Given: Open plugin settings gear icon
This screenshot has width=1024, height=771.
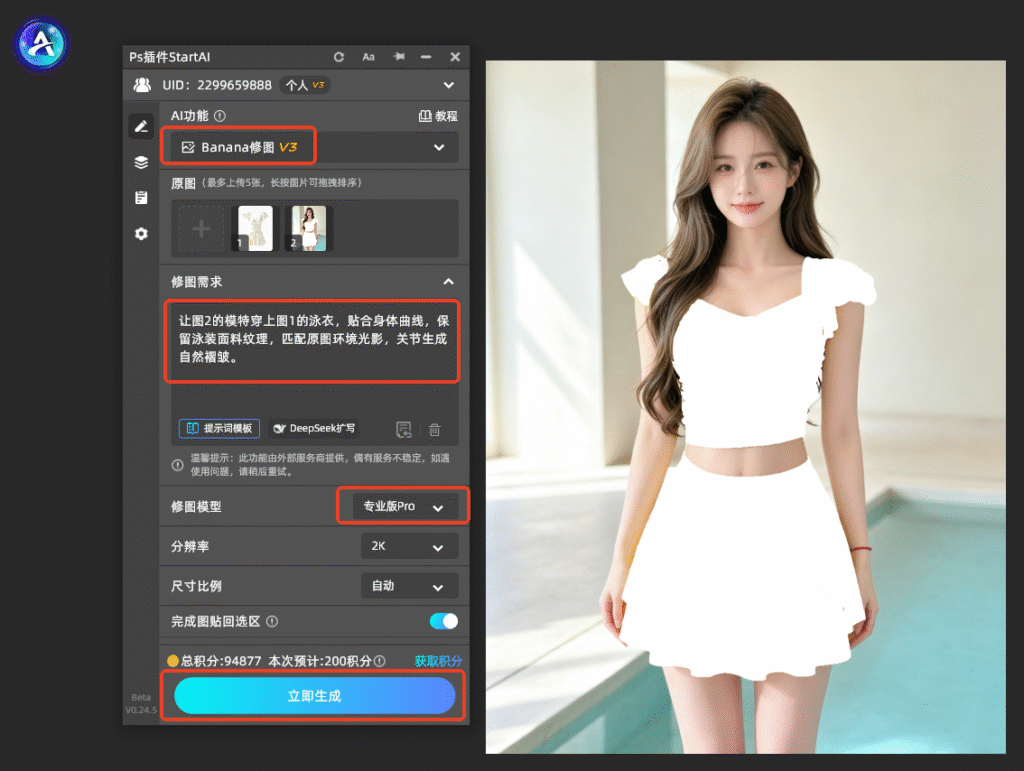Looking at the screenshot, I should 141,233.
